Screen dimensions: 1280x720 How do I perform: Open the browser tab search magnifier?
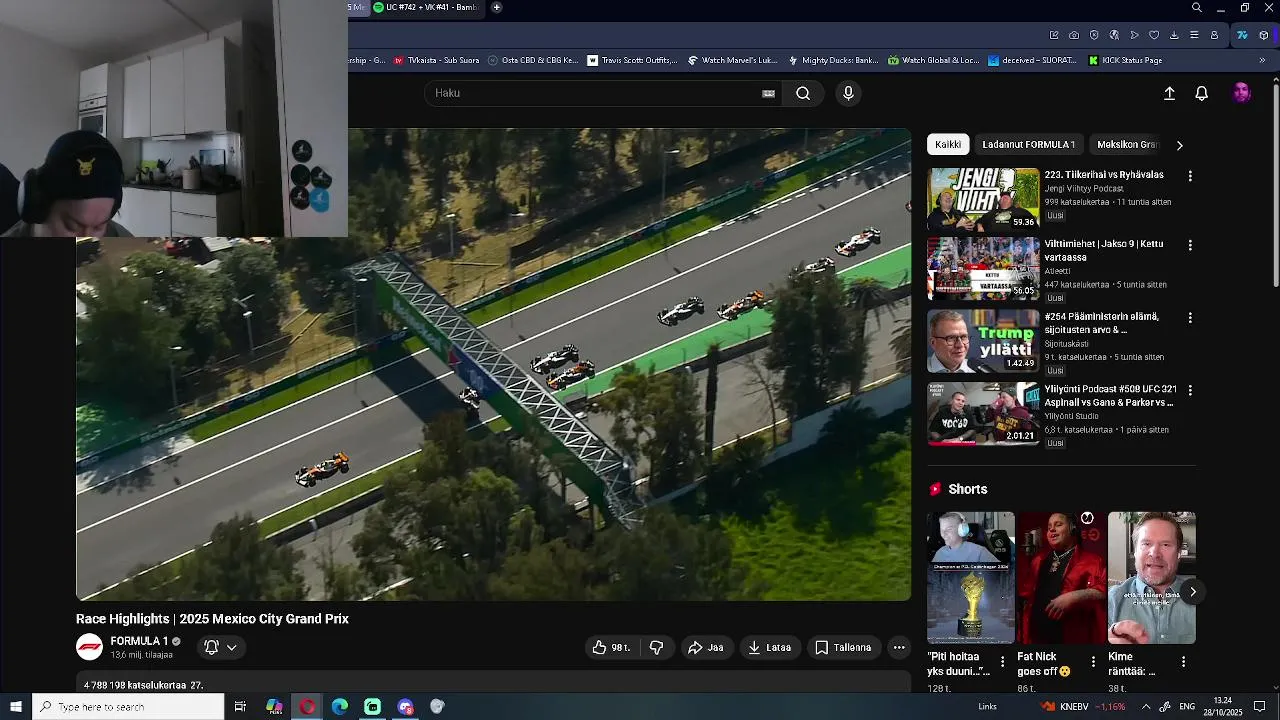point(1197,8)
